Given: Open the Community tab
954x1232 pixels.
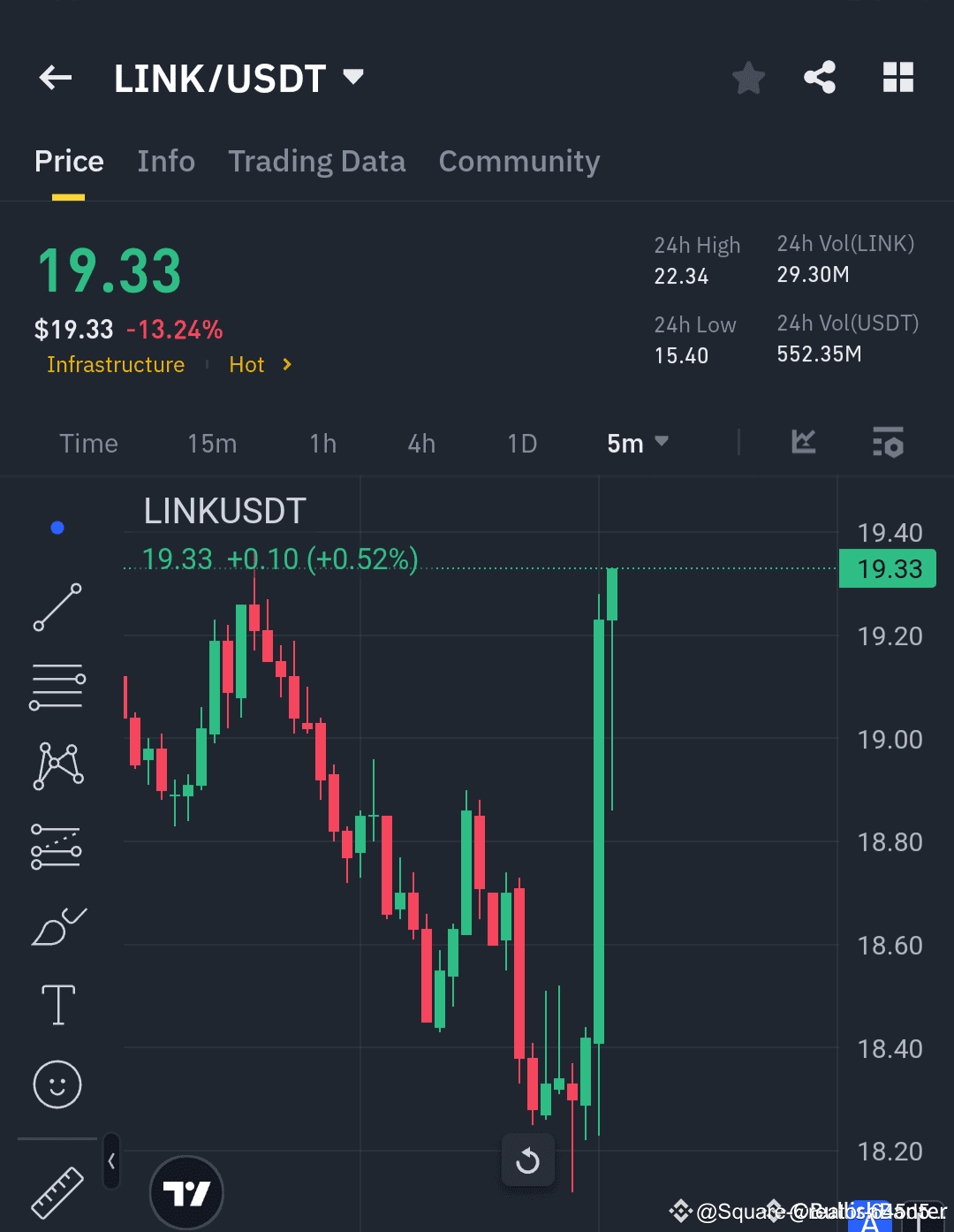Looking at the screenshot, I should [519, 162].
